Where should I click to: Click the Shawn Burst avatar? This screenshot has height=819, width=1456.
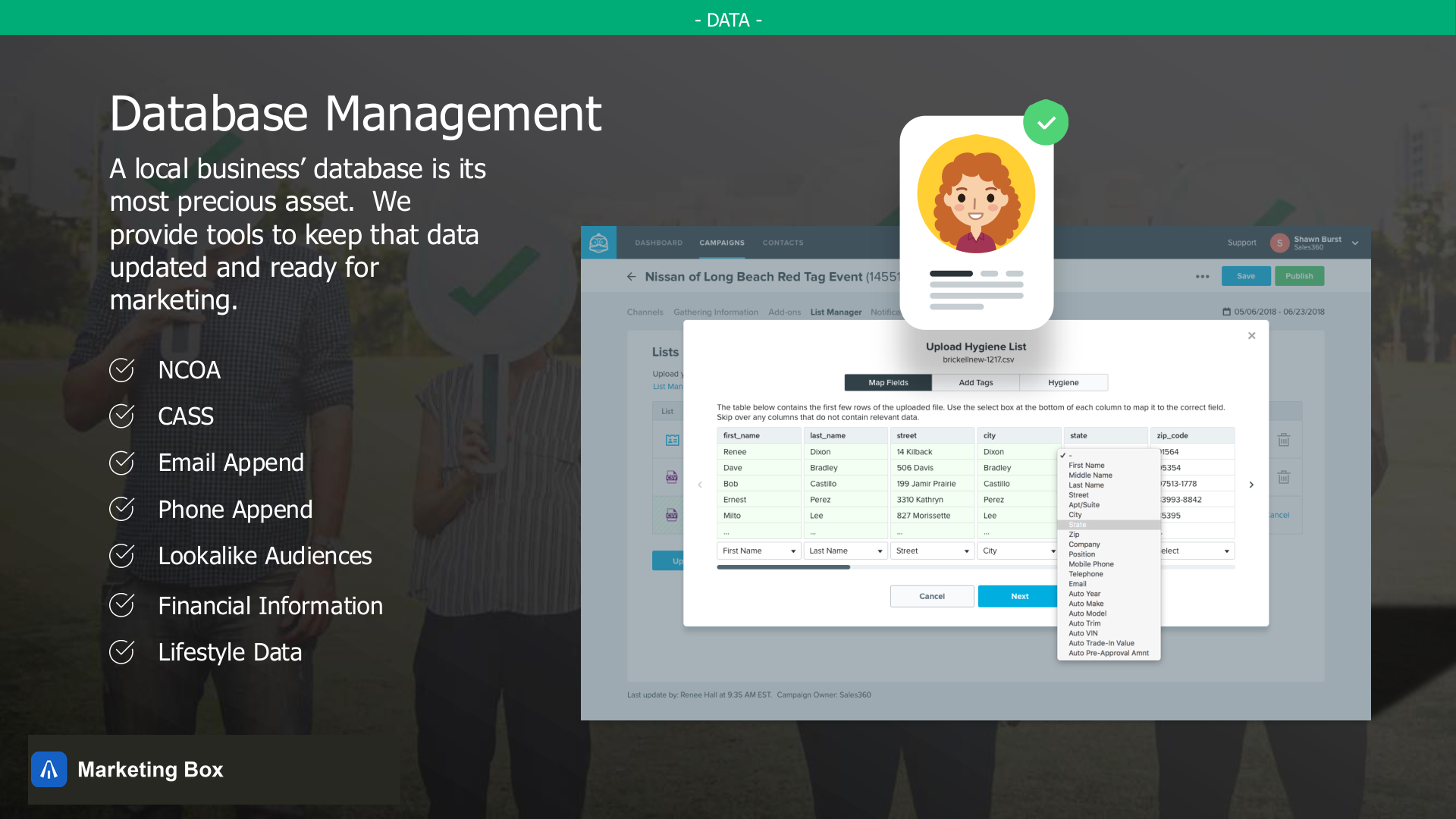(1279, 243)
